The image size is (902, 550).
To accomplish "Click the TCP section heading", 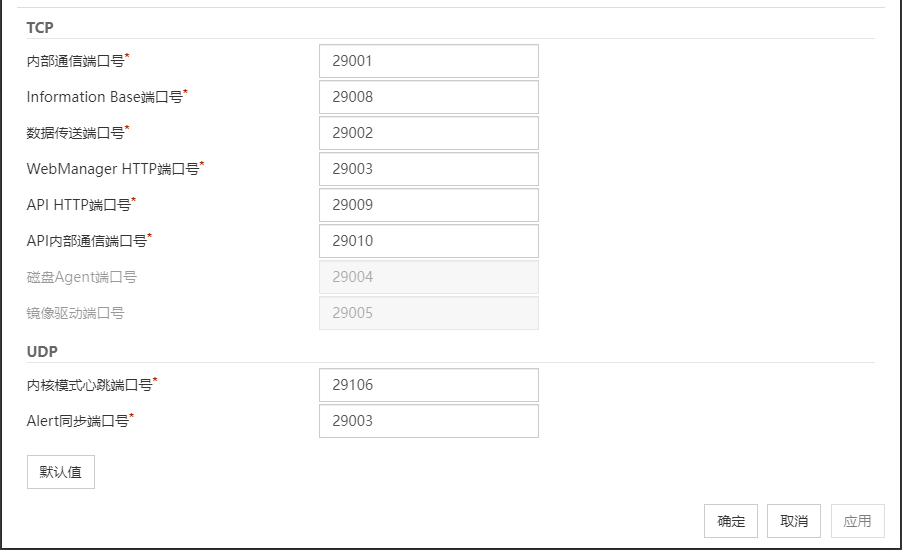I will [40, 27].
